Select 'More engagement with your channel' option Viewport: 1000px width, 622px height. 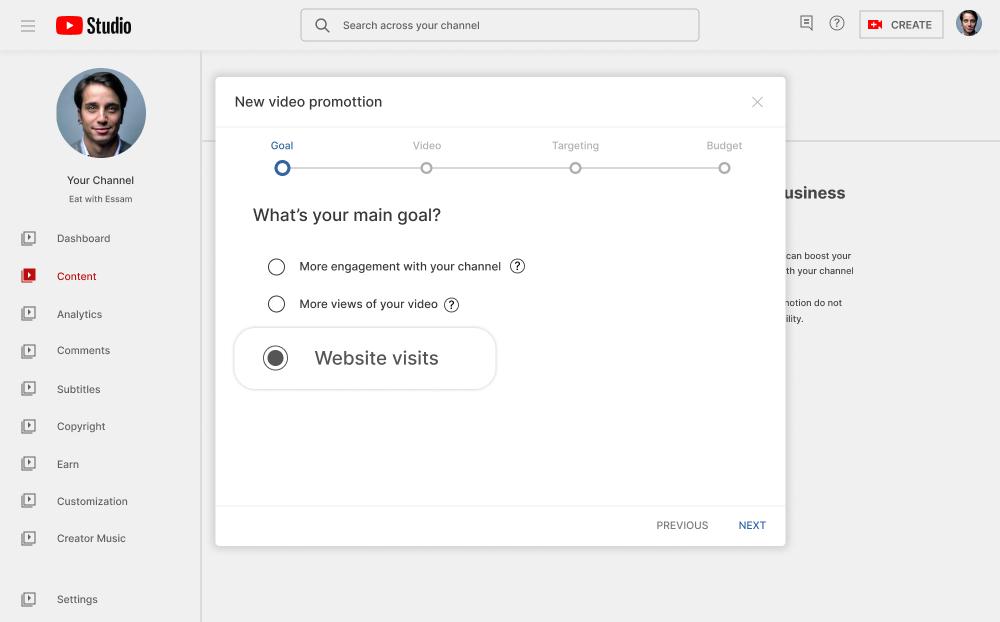276,266
